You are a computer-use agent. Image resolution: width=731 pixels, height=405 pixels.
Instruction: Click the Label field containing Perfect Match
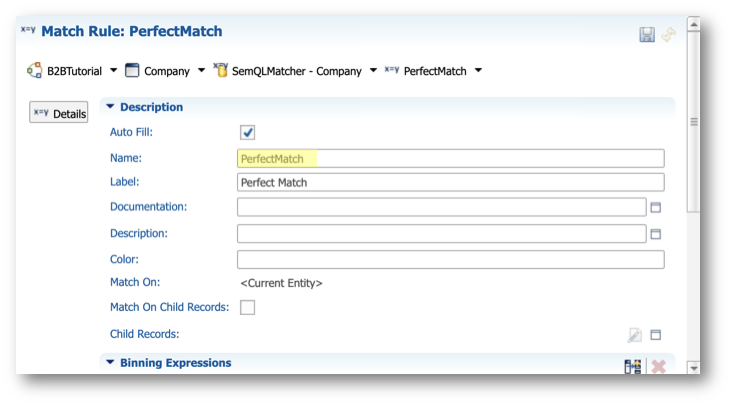[x=450, y=182]
